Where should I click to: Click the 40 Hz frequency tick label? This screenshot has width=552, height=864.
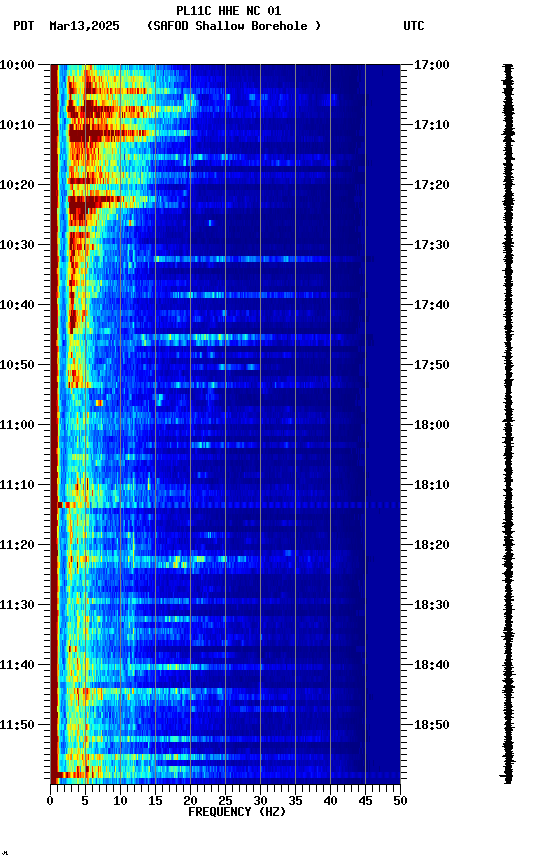tap(330, 801)
